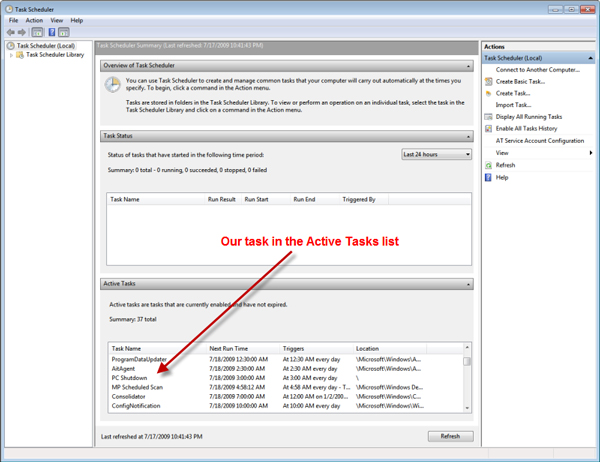Click '7/18/2009 3:00:00 AM' next run time
Image resolution: width=600 pixels, height=462 pixels.
[x=237, y=378]
